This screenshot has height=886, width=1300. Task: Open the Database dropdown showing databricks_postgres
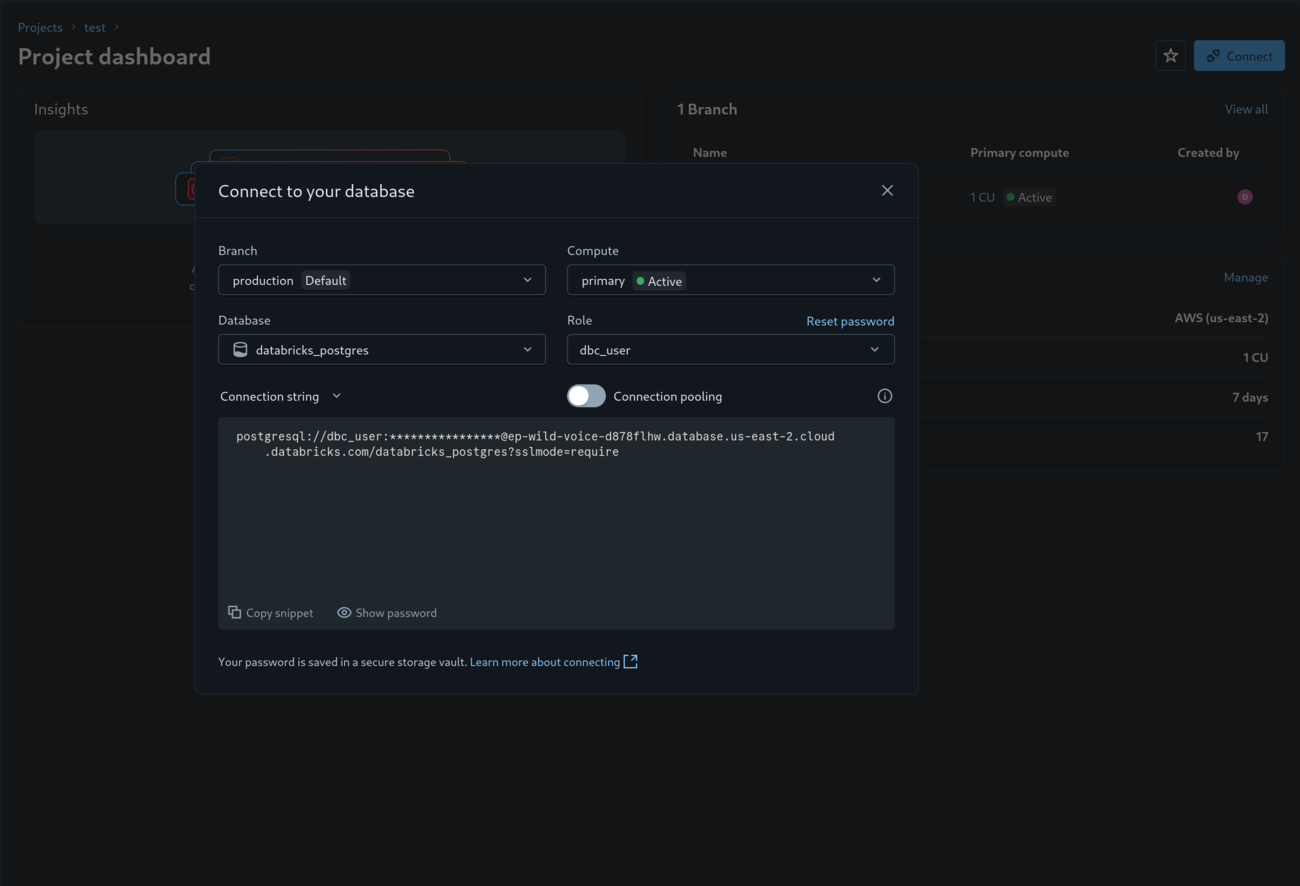(x=382, y=350)
